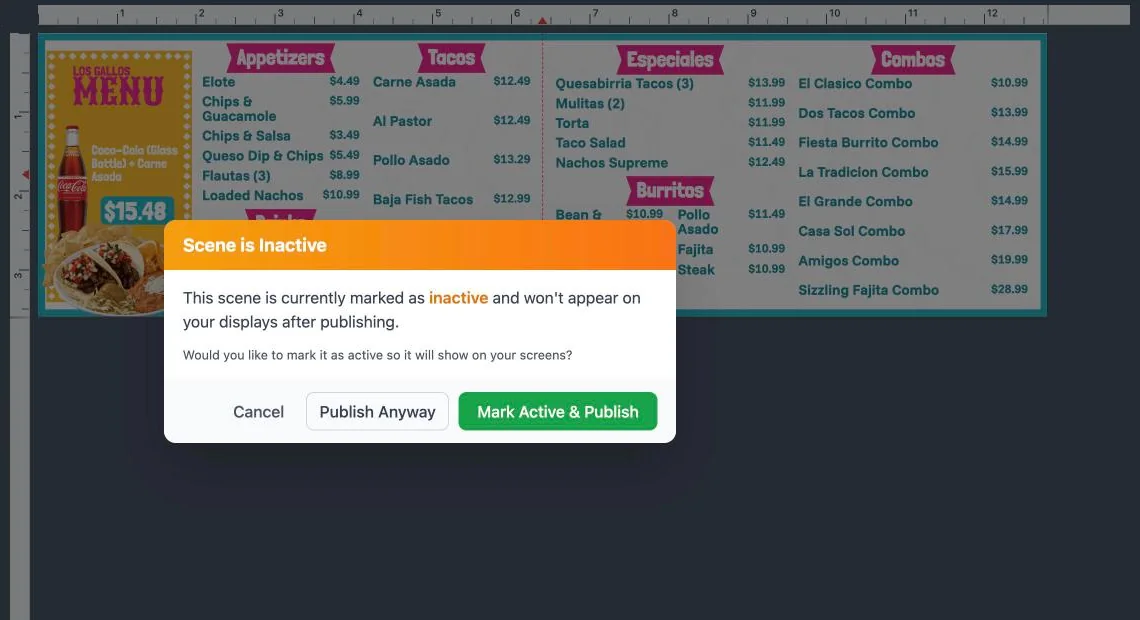
Task: Click the $28.99 combo price
Action: 1009,289
